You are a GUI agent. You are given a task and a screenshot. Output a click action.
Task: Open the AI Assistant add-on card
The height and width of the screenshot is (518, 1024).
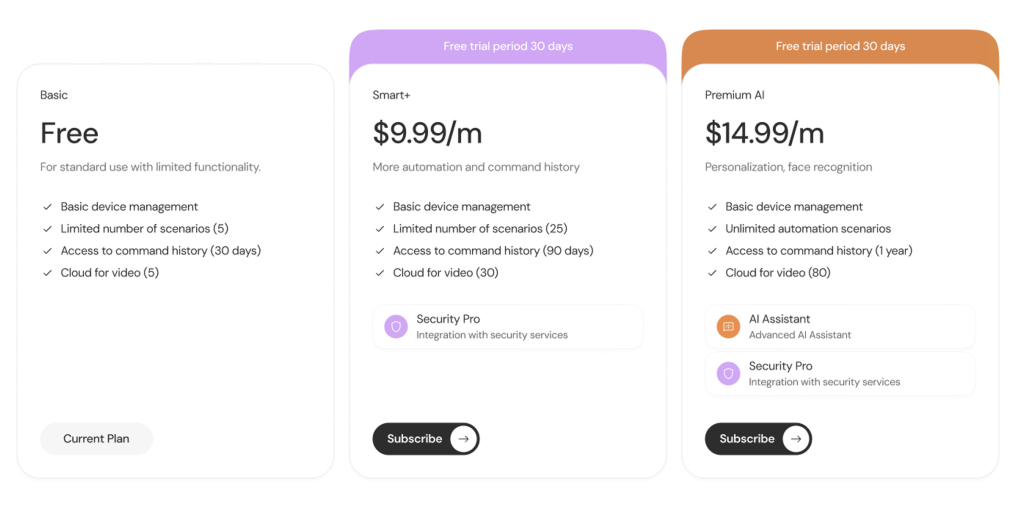click(x=840, y=327)
